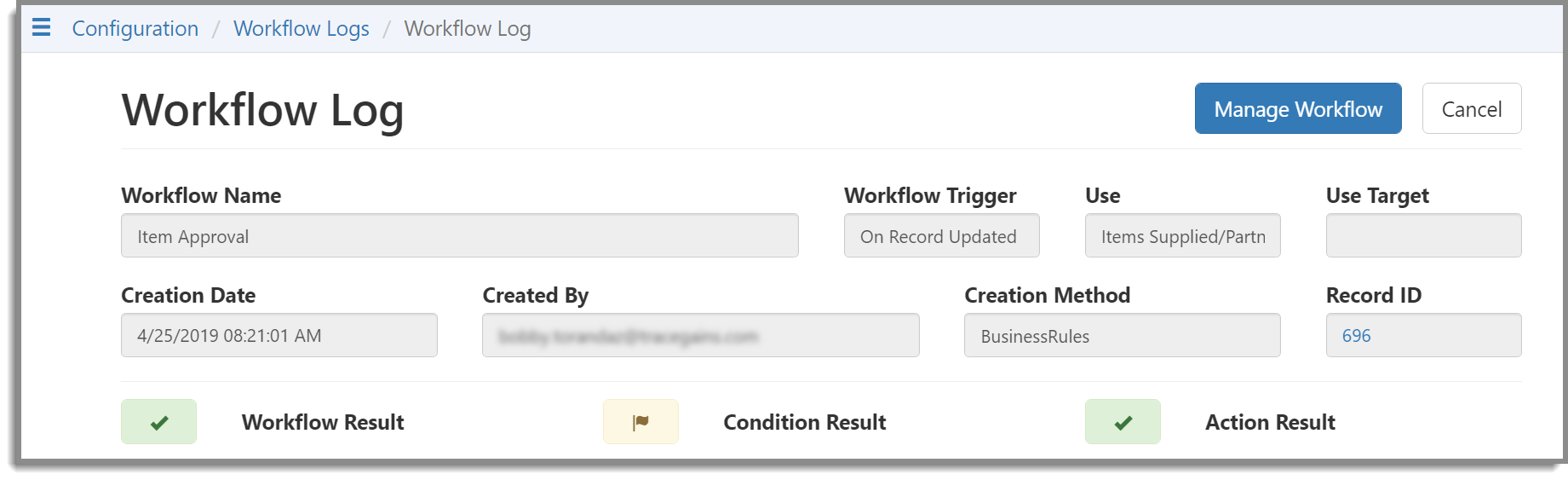Click the Action Result green checkmark icon

pyautogui.click(x=1123, y=422)
